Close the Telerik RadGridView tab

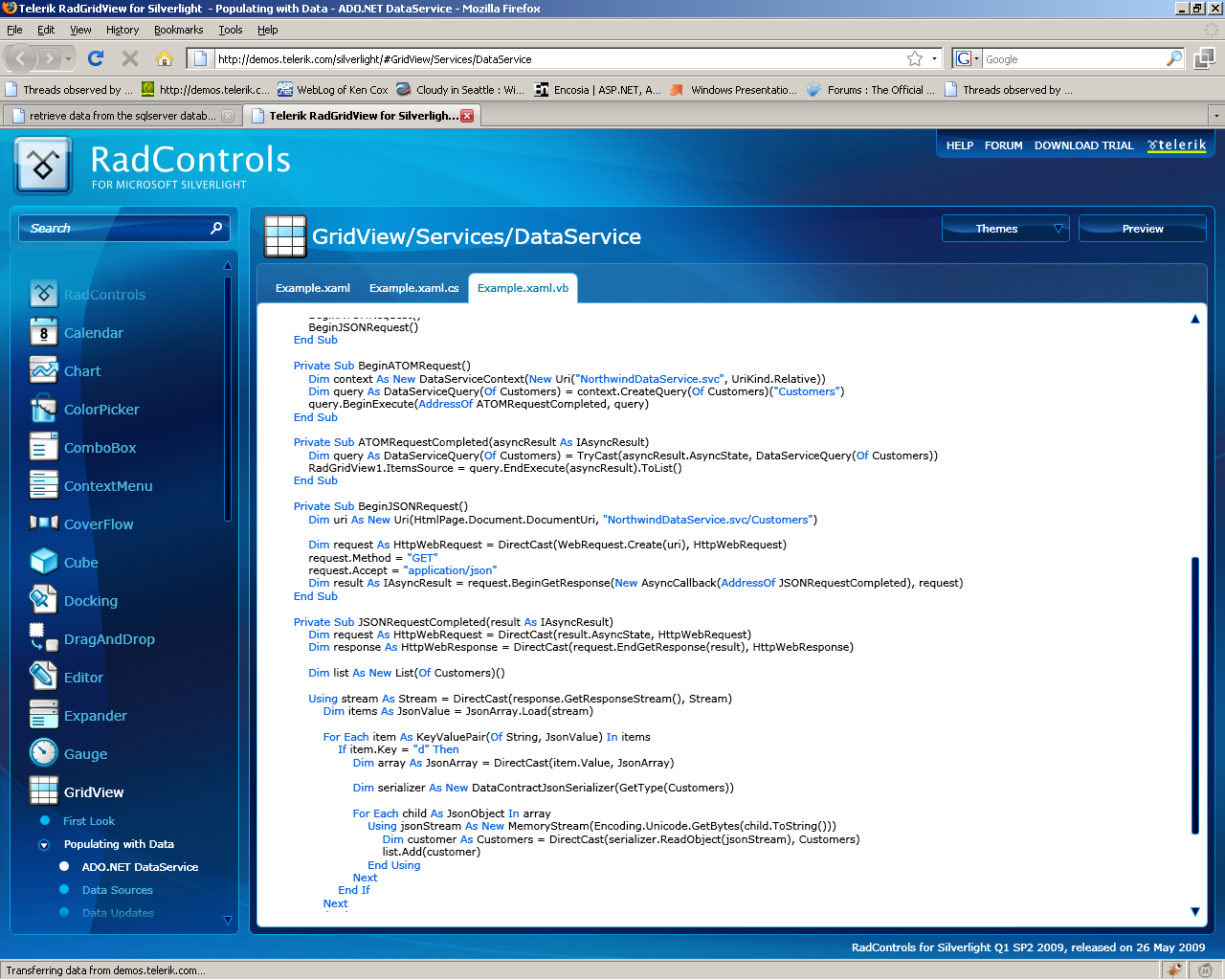[x=467, y=116]
